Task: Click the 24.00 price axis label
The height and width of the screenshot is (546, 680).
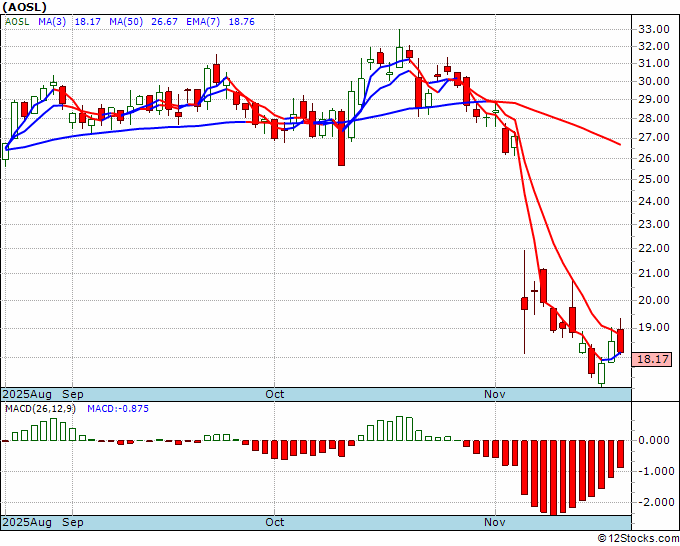Action: pos(654,201)
